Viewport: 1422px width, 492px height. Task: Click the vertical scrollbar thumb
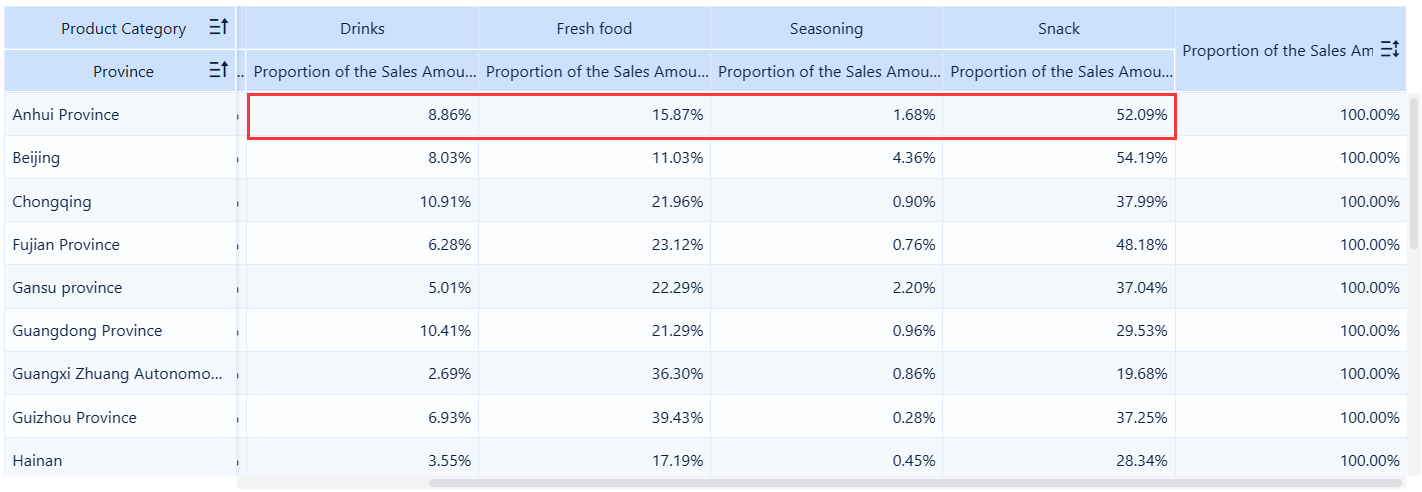pos(1414,170)
